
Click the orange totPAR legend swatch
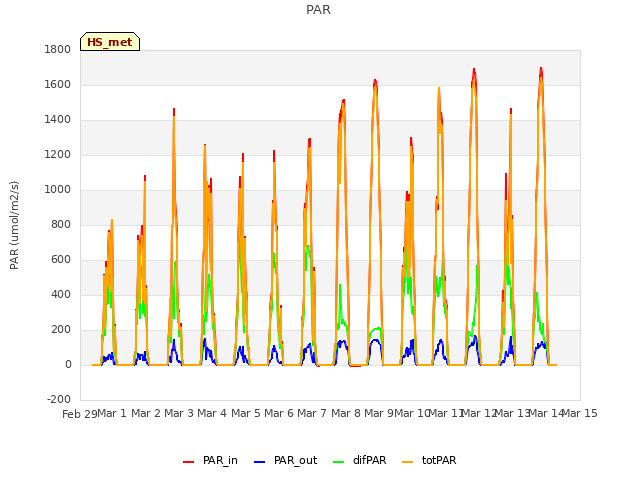[x=407, y=462]
